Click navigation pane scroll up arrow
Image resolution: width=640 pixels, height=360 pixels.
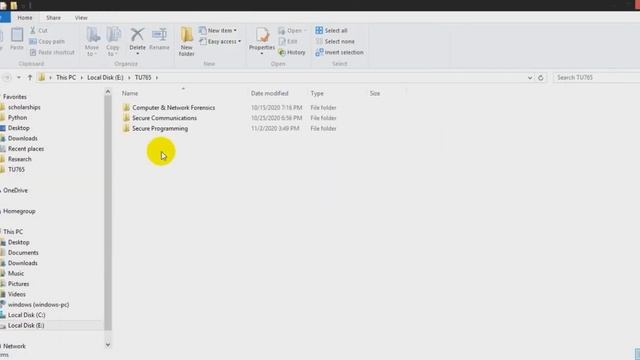(108, 92)
